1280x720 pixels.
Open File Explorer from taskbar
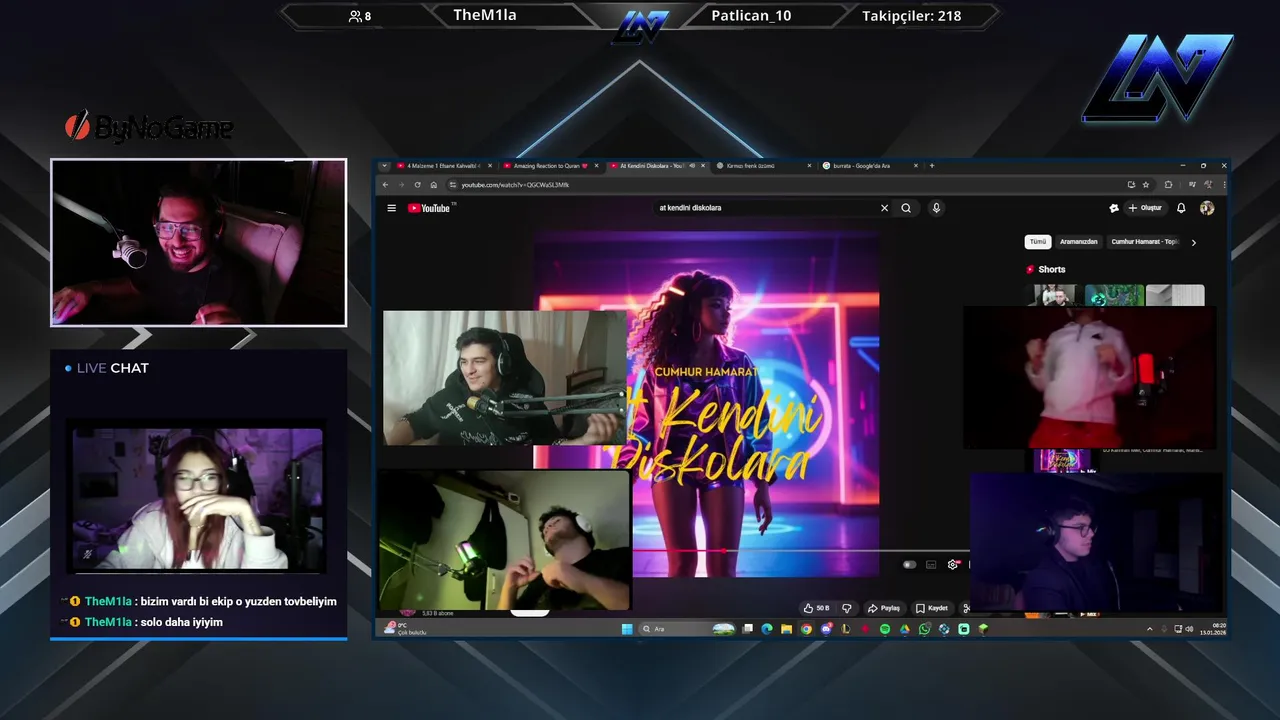tap(786, 629)
